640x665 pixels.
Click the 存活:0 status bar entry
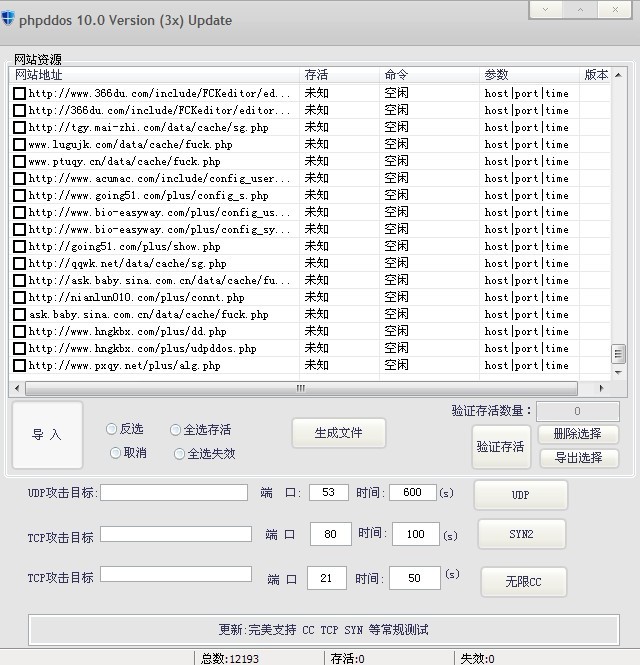tap(347, 659)
